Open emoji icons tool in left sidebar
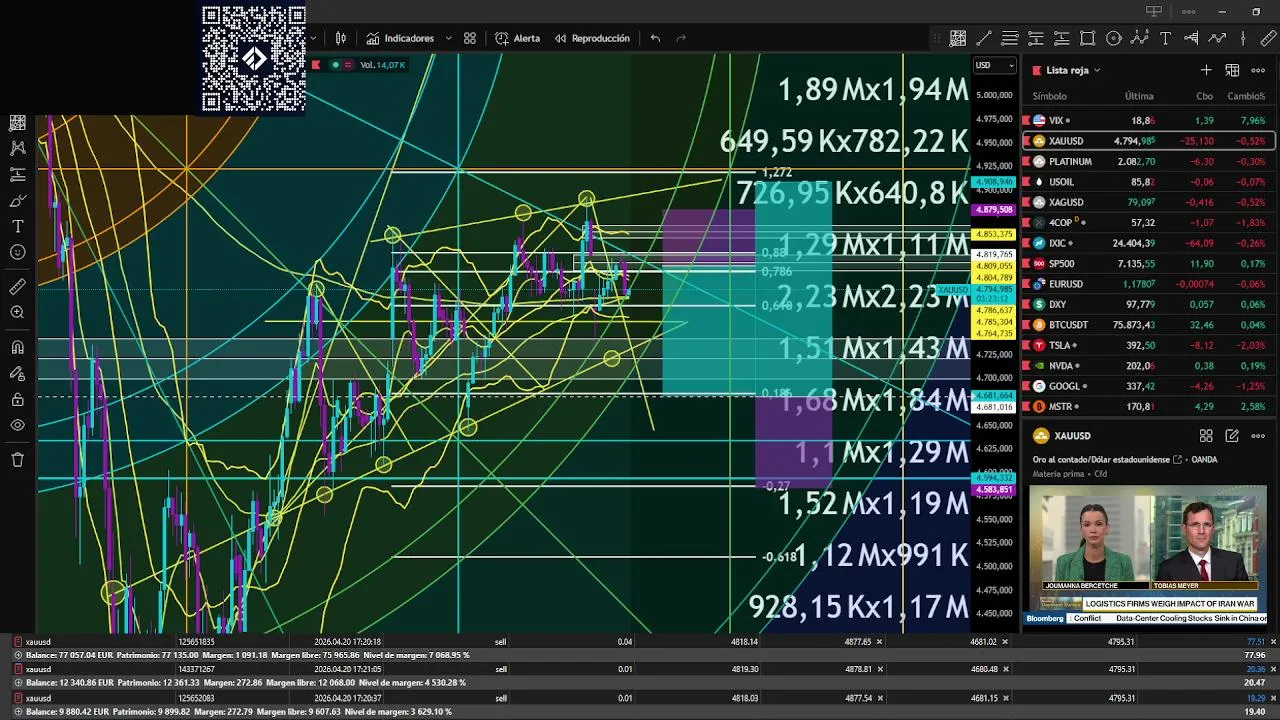Image resolution: width=1280 pixels, height=720 pixels. click(17, 252)
